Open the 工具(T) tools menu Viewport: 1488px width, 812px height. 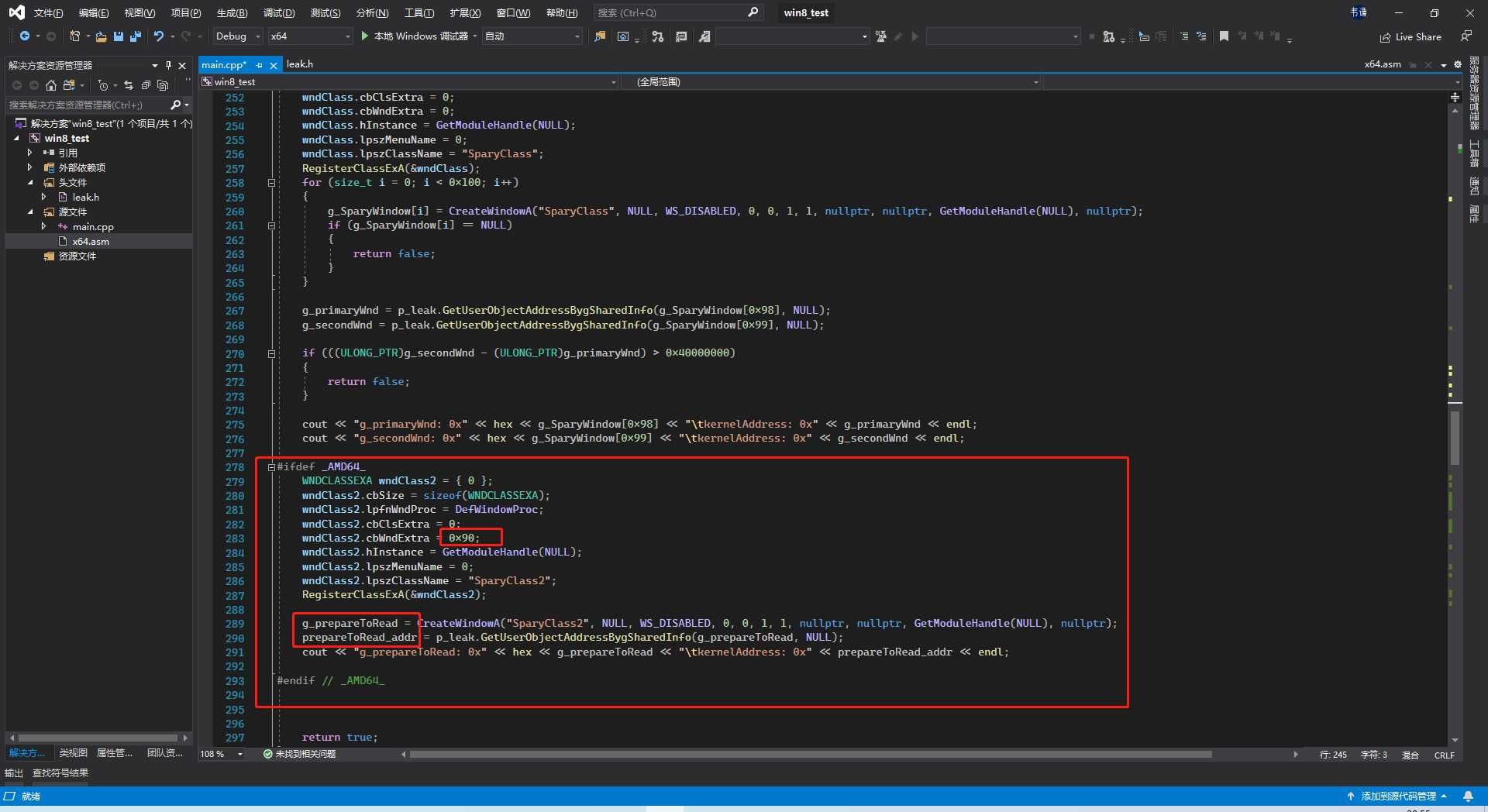[419, 13]
